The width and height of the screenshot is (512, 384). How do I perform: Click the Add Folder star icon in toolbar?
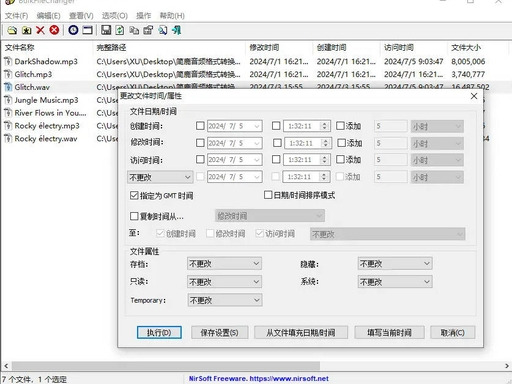(26, 30)
